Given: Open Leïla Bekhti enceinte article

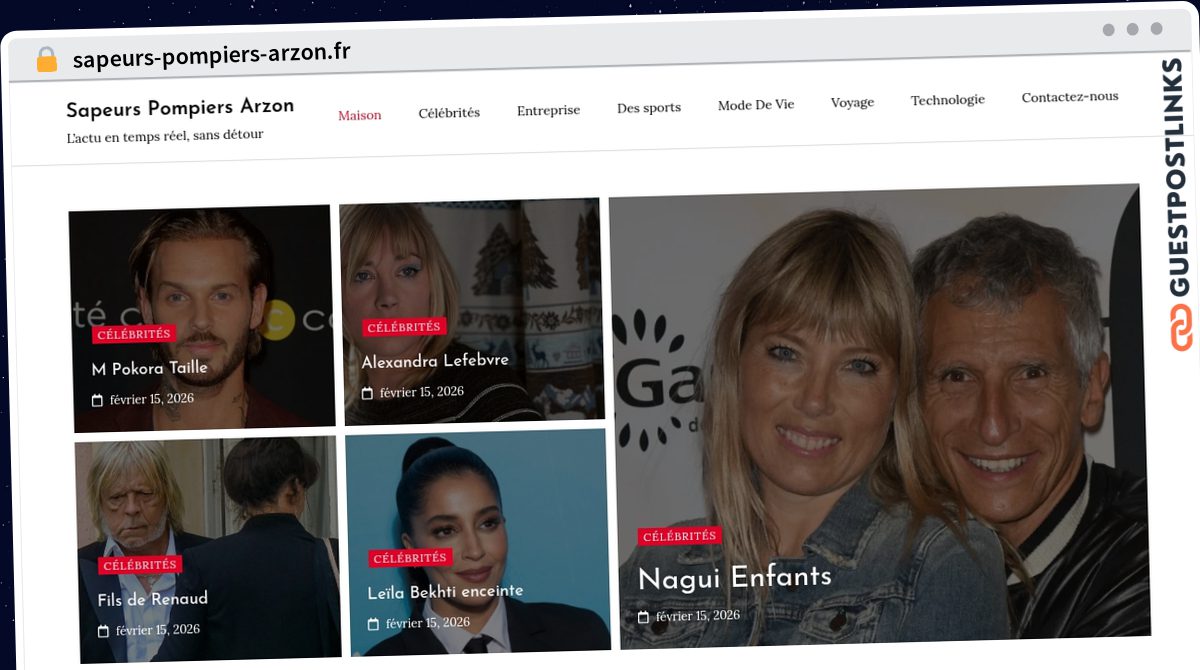Looking at the screenshot, I should point(445,591).
